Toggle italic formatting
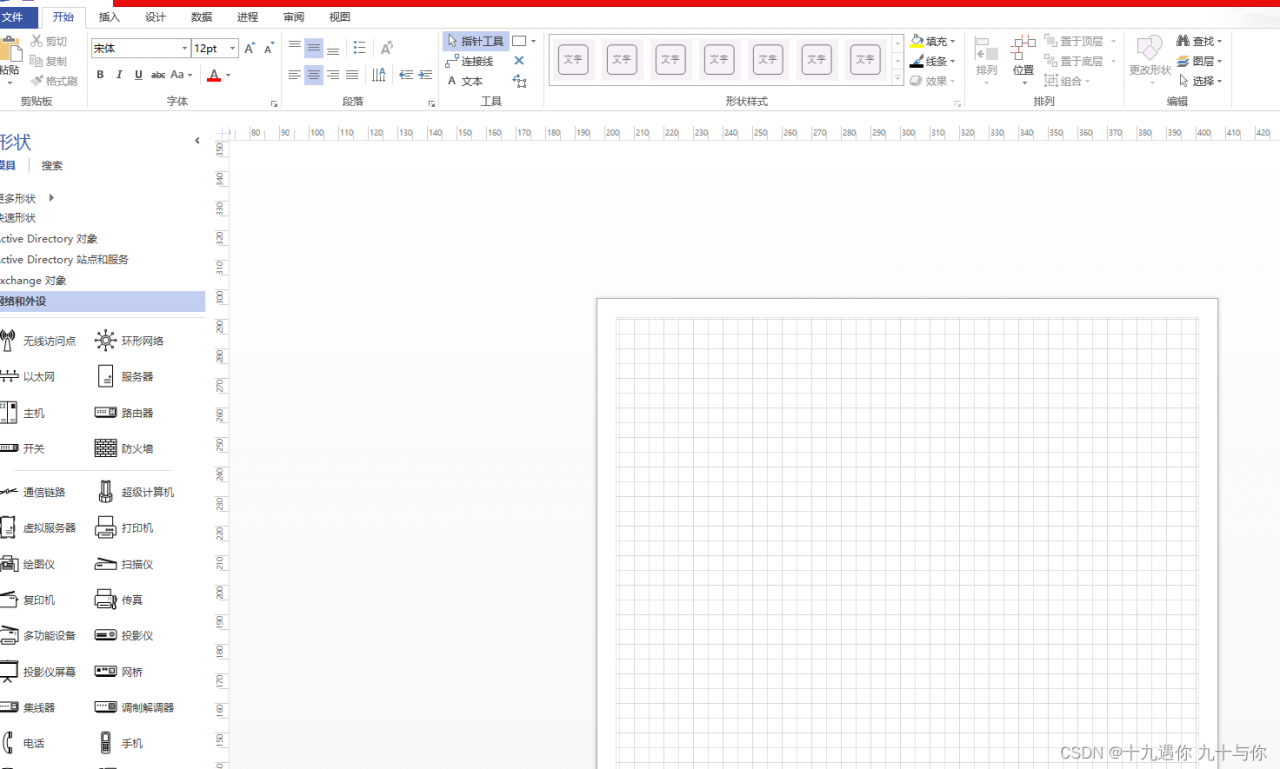 [119, 75]
